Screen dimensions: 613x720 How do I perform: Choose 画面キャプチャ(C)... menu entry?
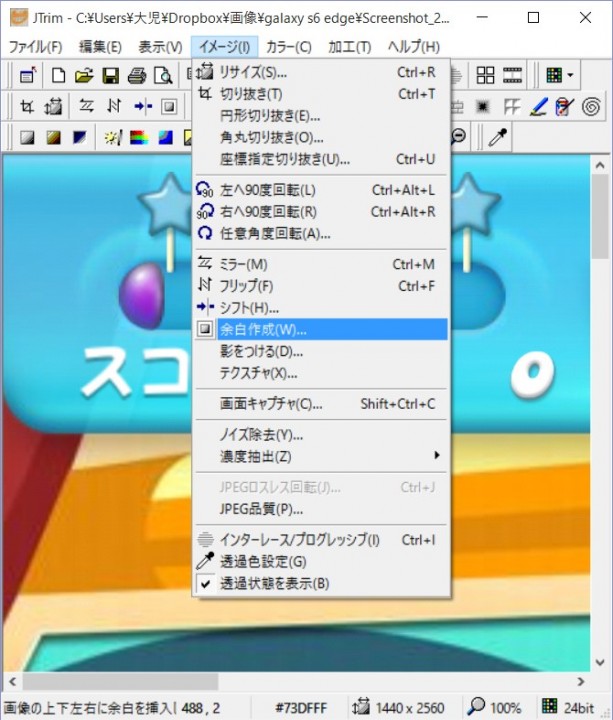[321, 404]
